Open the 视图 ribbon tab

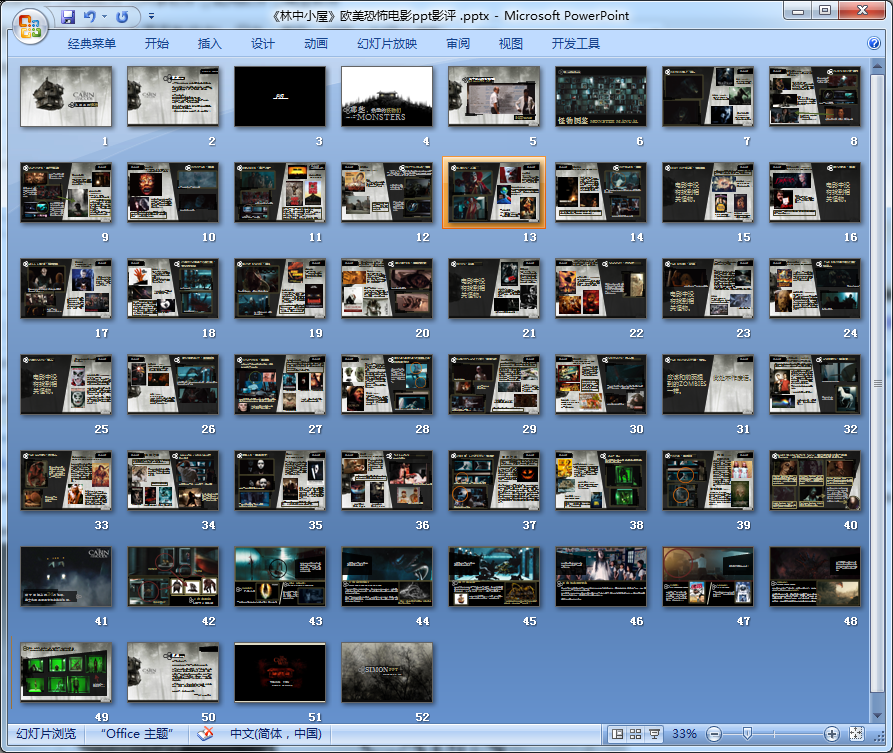coord(511,44)
